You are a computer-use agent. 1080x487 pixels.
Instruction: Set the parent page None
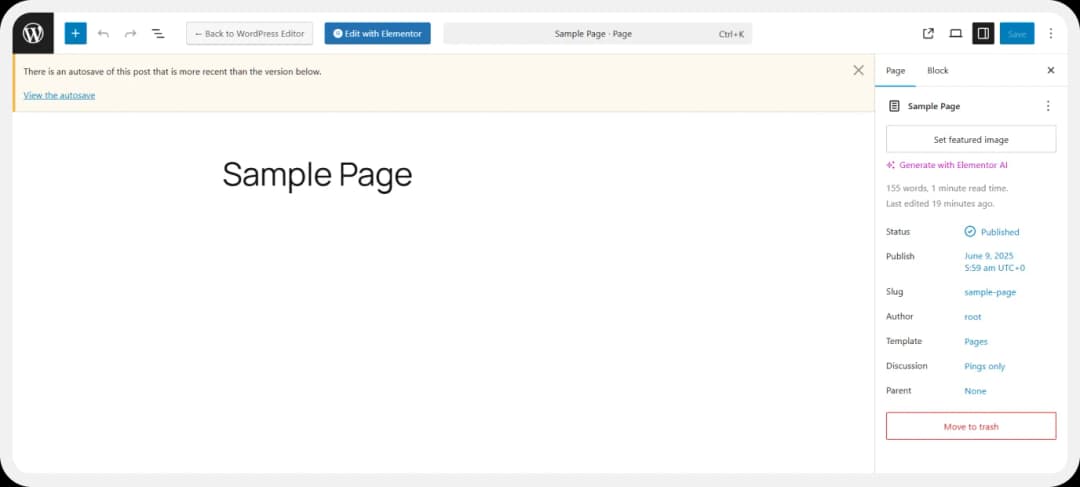975,391
